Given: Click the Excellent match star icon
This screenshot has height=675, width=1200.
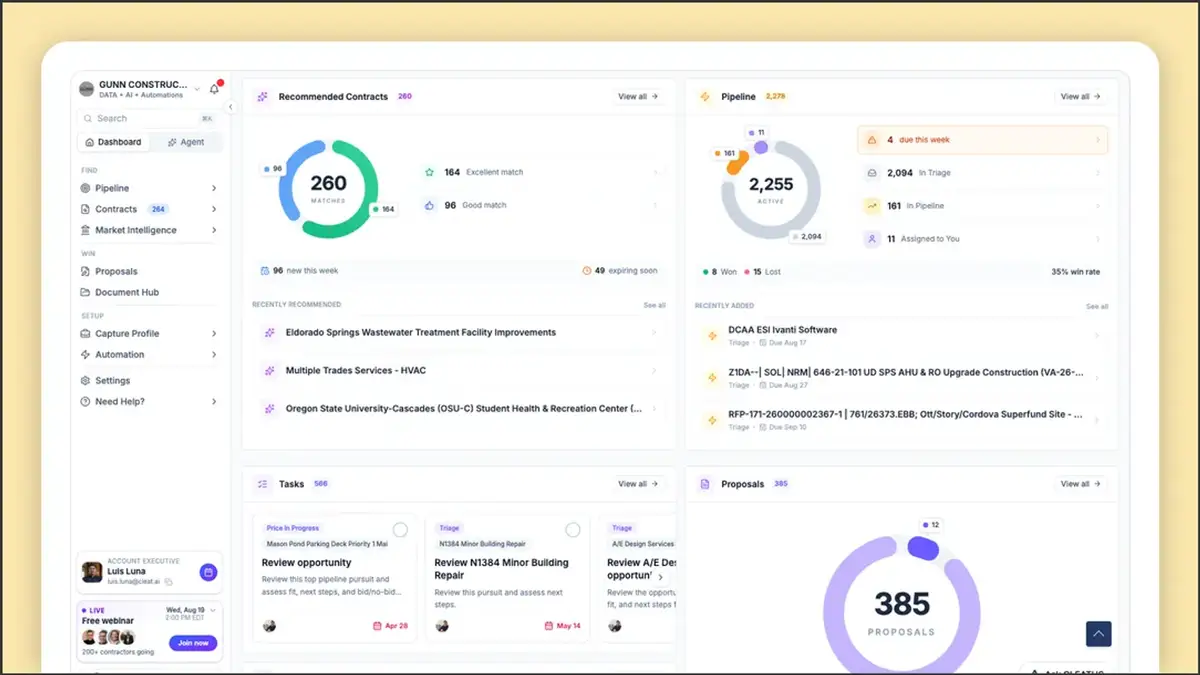Looking at the screenshot, I should pyautogui.click(x=429, y=172).
